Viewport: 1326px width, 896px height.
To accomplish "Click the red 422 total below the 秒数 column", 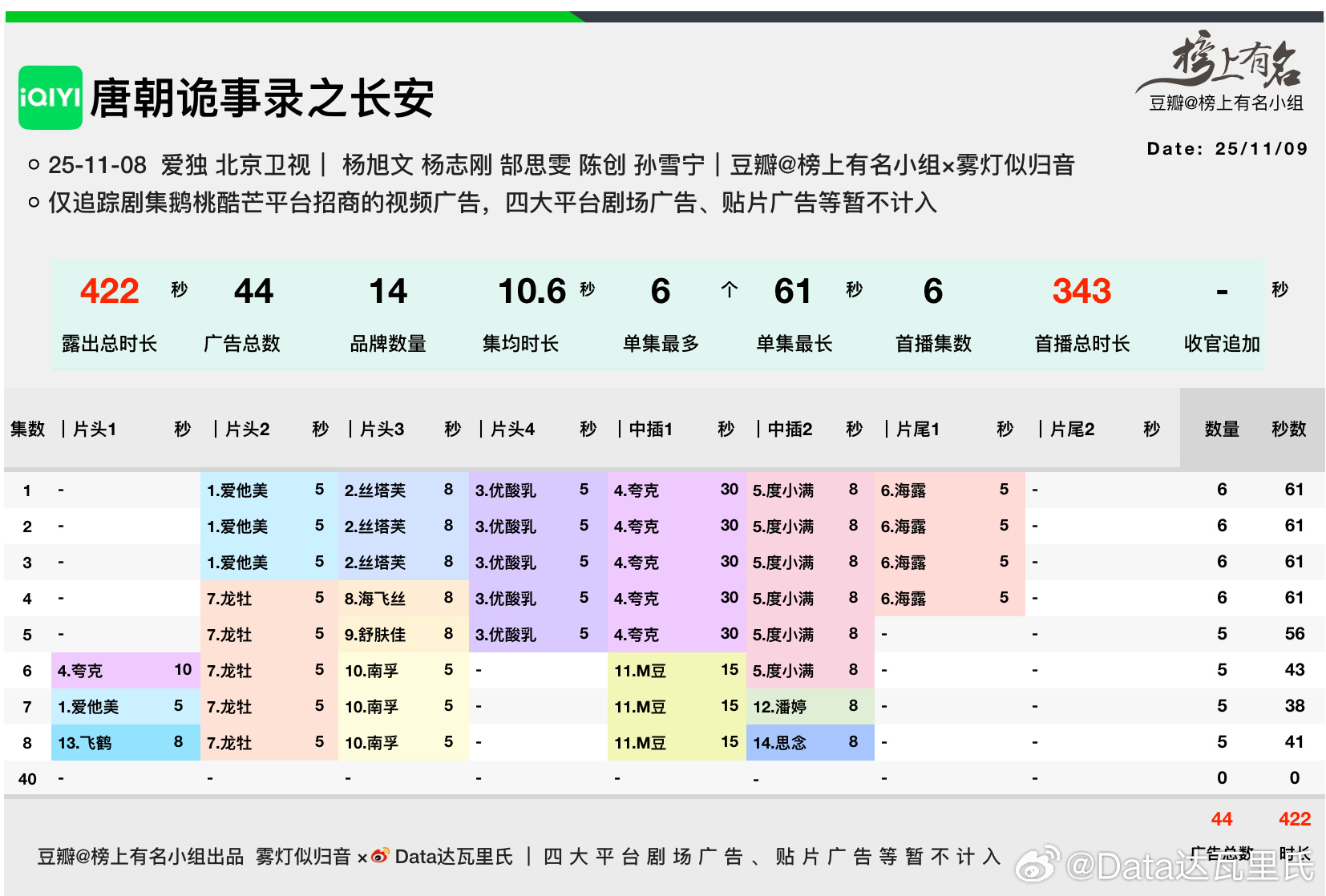I will (1295, 819).
